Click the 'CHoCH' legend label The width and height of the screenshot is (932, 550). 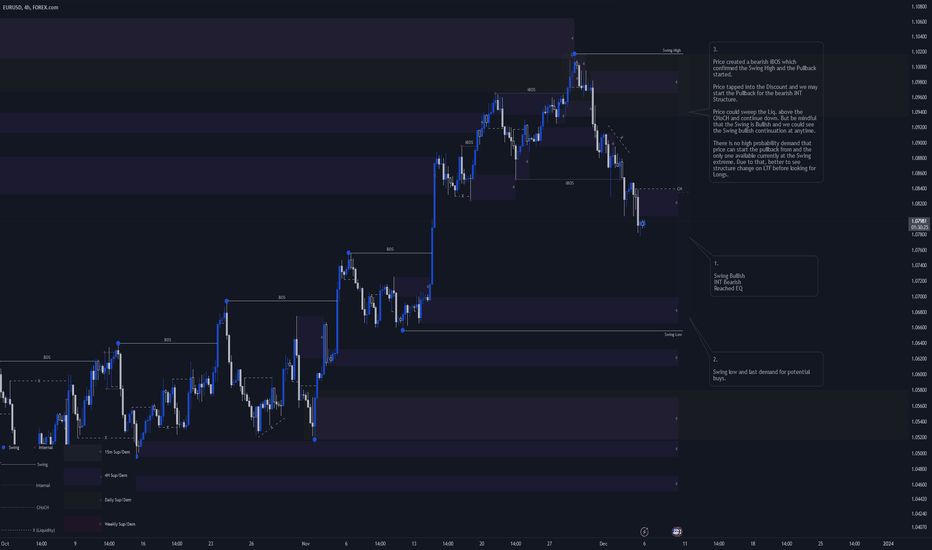(42, 507)
